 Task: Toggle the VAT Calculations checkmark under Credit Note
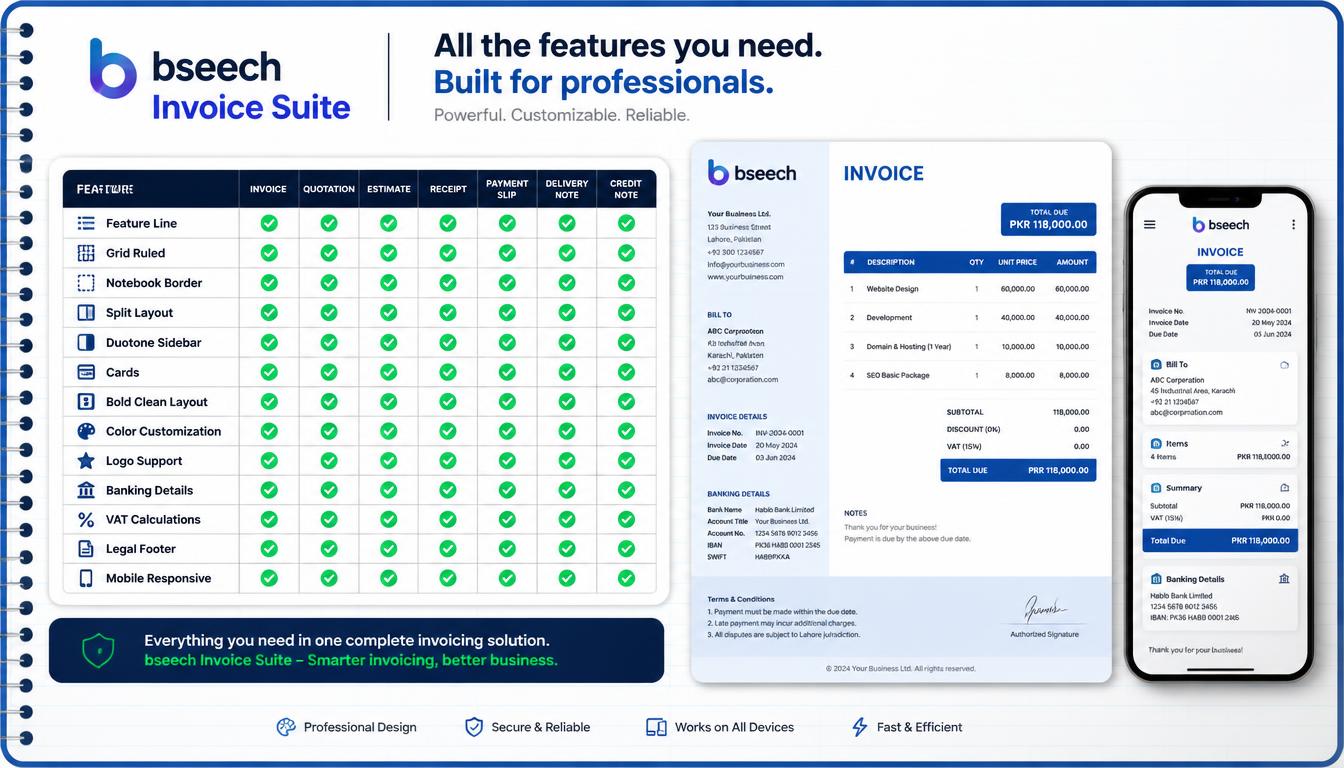click(626, 520)
